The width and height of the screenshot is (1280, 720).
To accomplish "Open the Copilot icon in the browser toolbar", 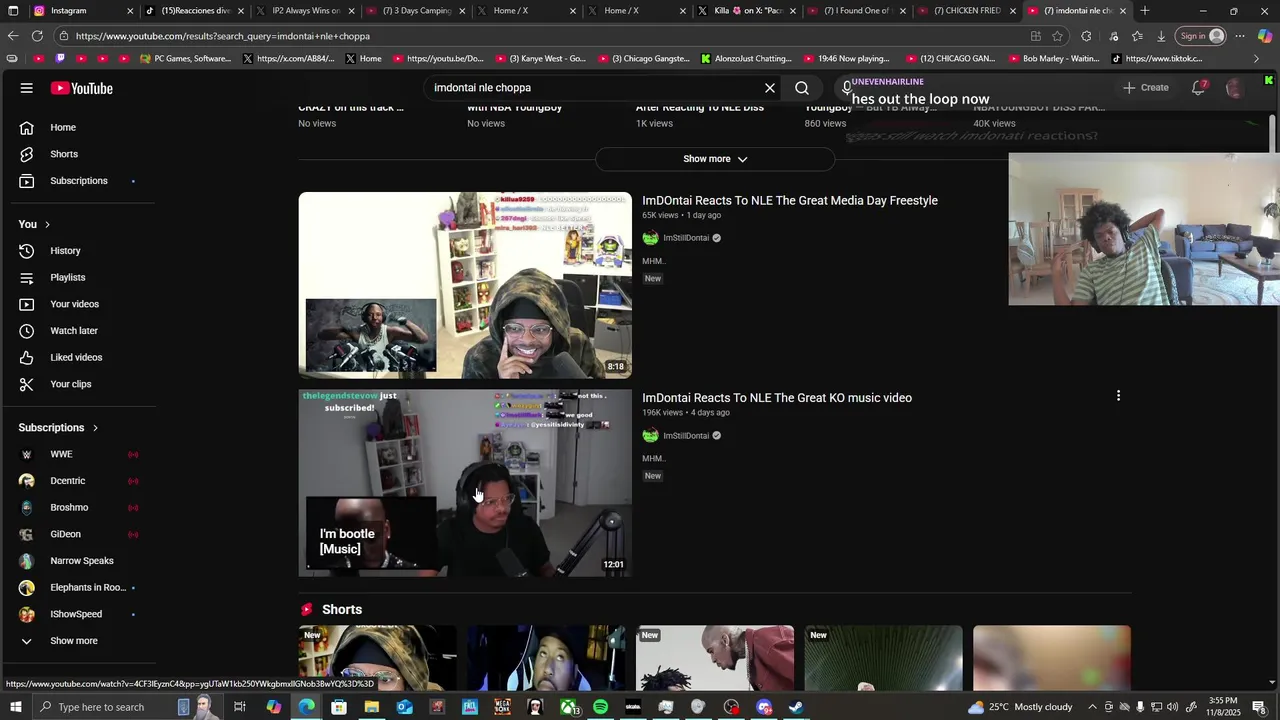I will coord(1265,36).
